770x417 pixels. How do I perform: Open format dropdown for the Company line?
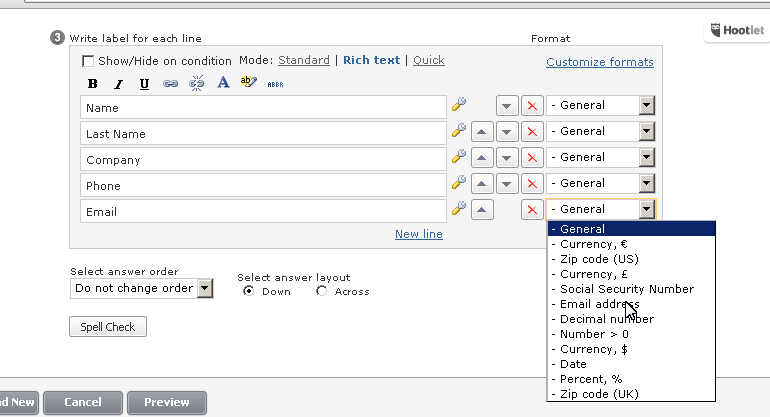pyautogui.click(x=601, y=157)
